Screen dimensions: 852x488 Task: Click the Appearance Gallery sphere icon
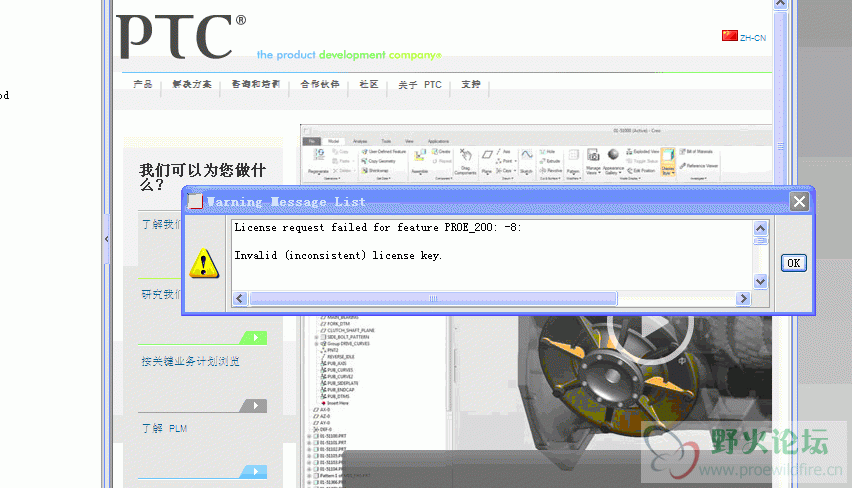click(x=613, y=154)
